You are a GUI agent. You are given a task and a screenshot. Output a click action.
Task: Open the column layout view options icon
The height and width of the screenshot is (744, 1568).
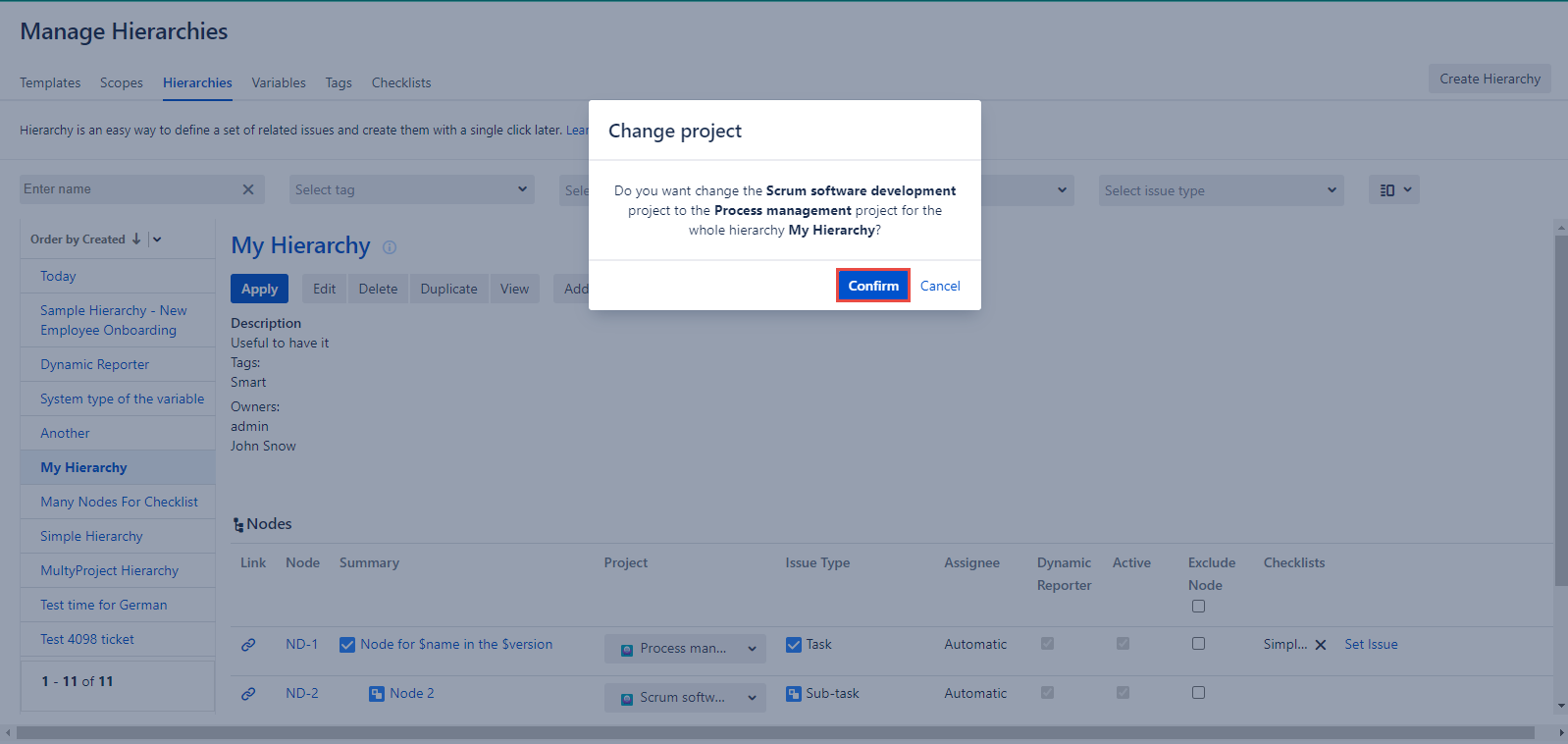[x=1393, y=190]
